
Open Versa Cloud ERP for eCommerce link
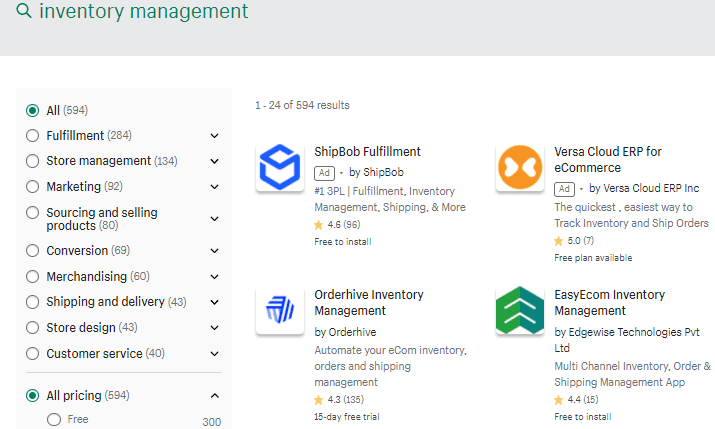(x=608, y=160)
